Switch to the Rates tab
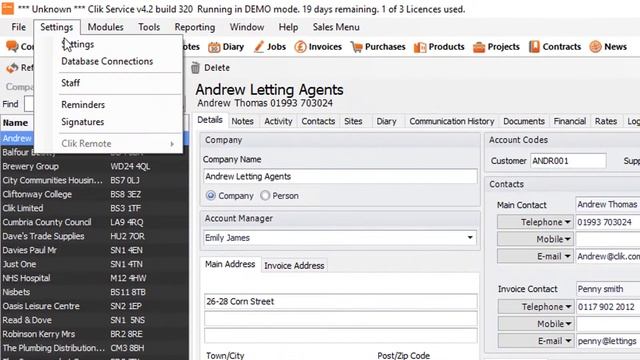Screen dimensions: 640x360 [x=606, y=121]
